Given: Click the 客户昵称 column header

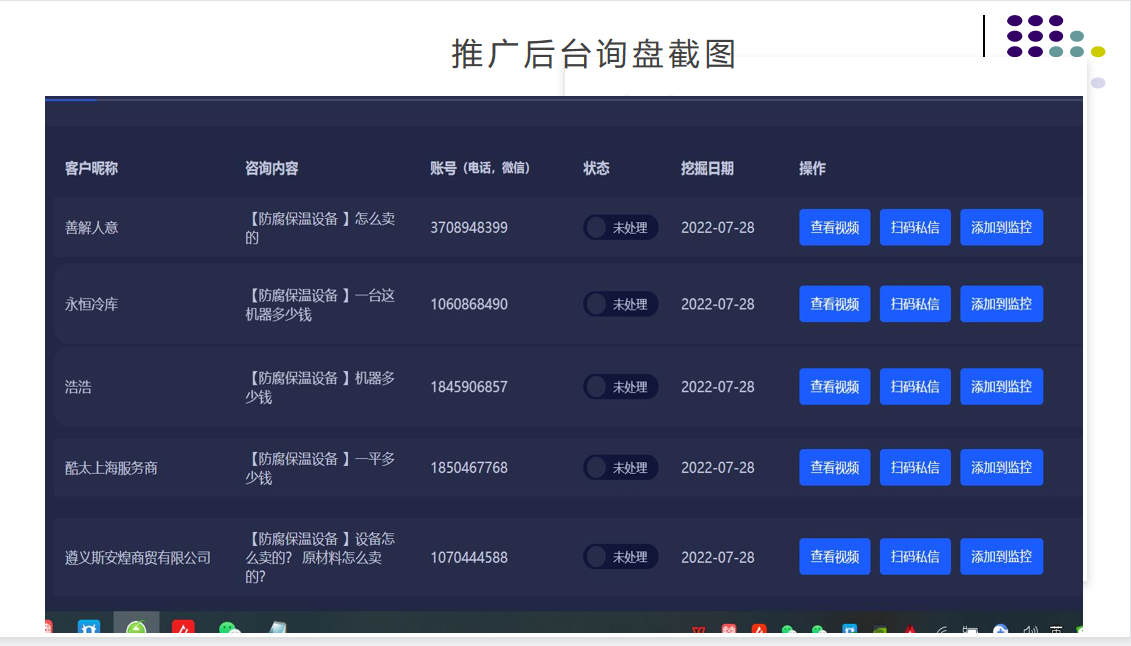Looking at the screenshot, I should pyautogui.click(x=91, y=169).
